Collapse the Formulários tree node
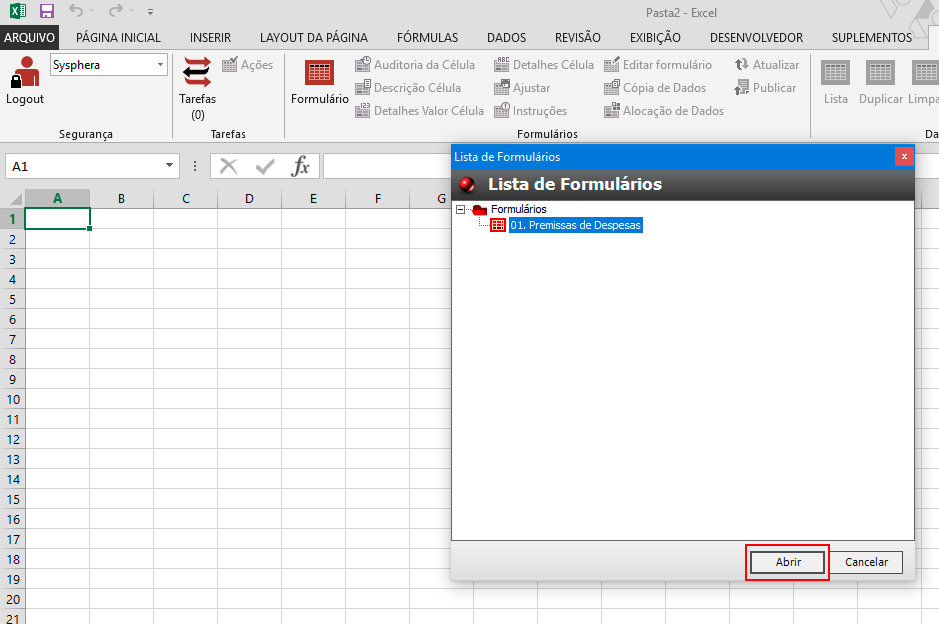 point(460,210)
